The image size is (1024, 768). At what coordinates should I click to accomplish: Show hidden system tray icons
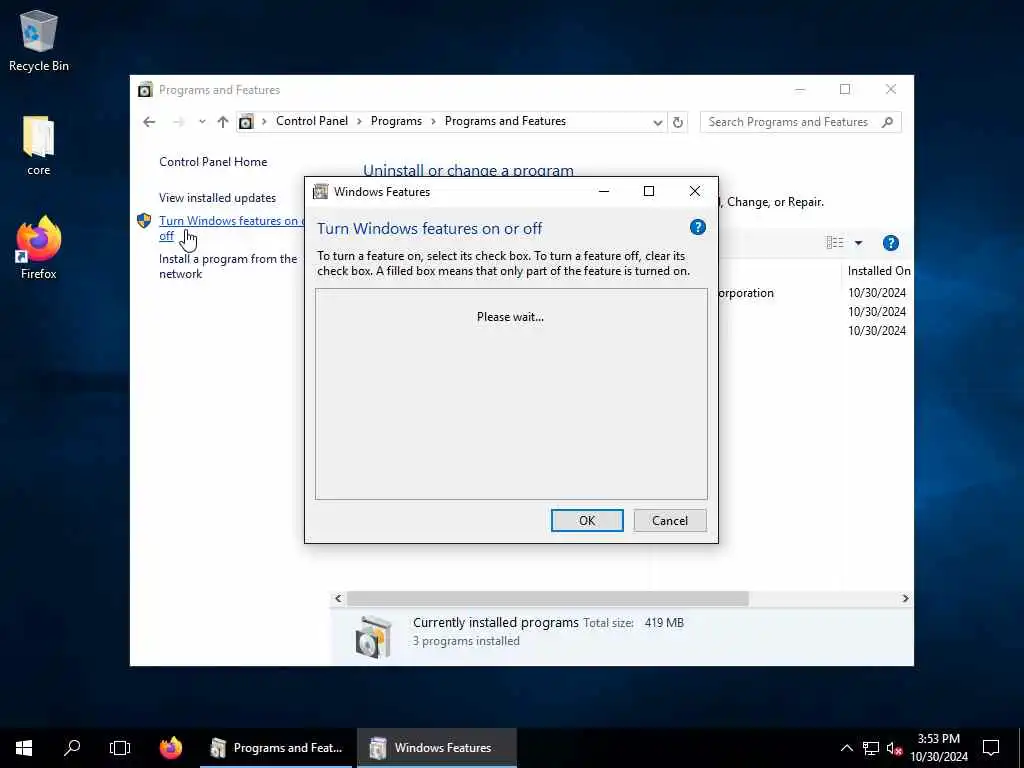[x=846, y=748]
